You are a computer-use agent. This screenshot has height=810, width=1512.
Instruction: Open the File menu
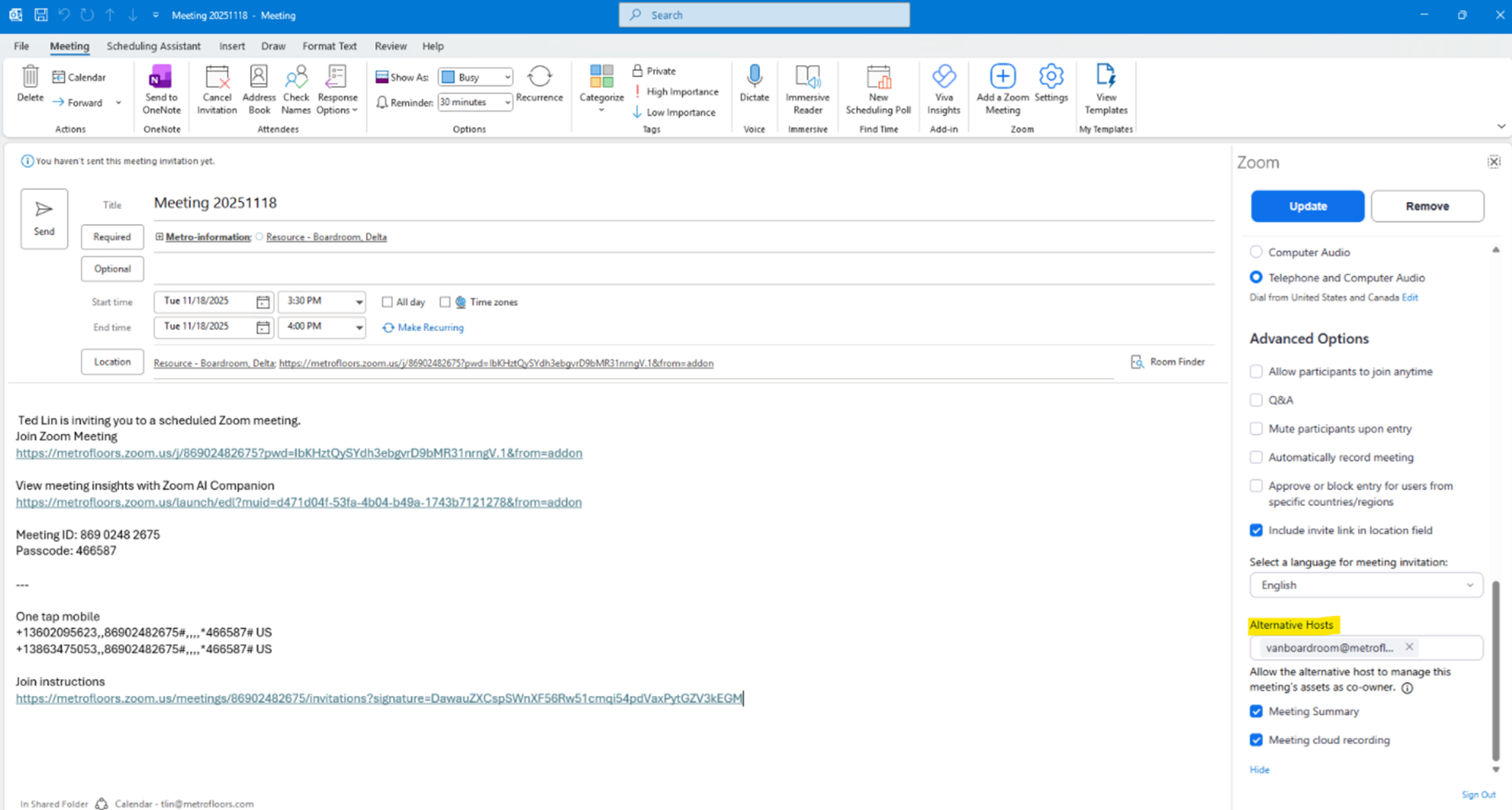pos(21,47)
